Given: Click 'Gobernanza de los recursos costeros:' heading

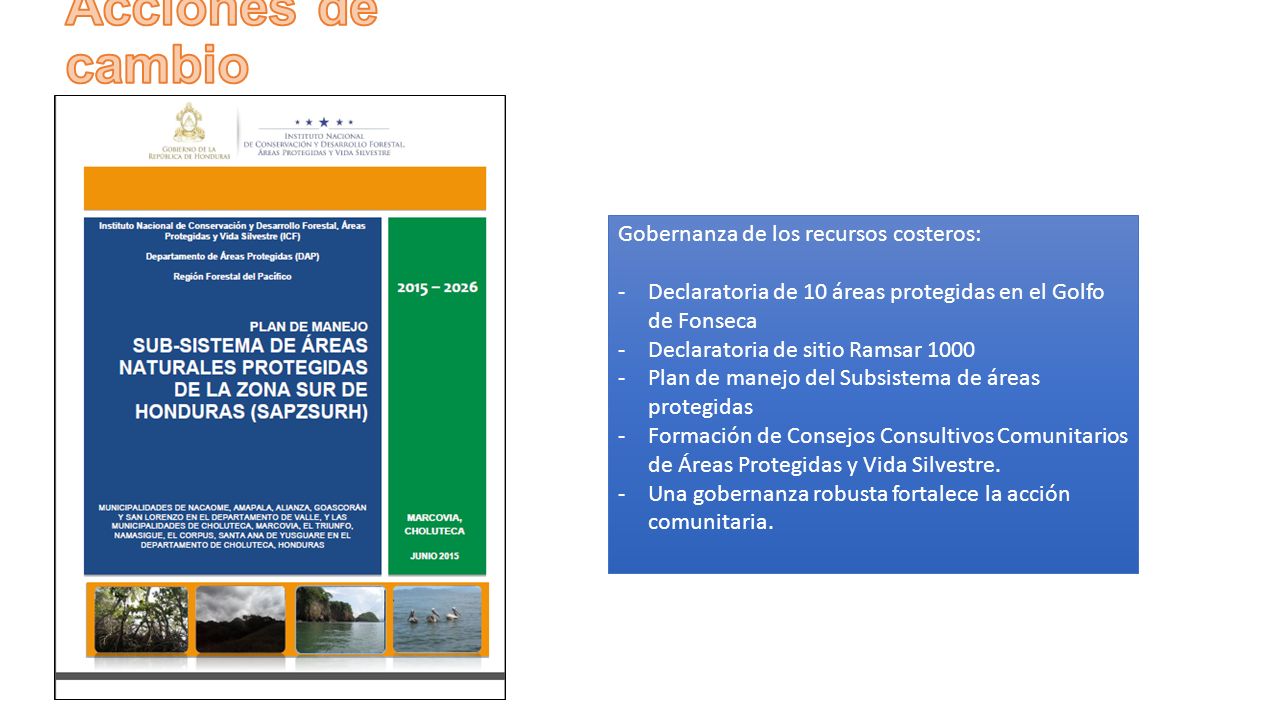Looking at the screenshot, I should point(800,234).
